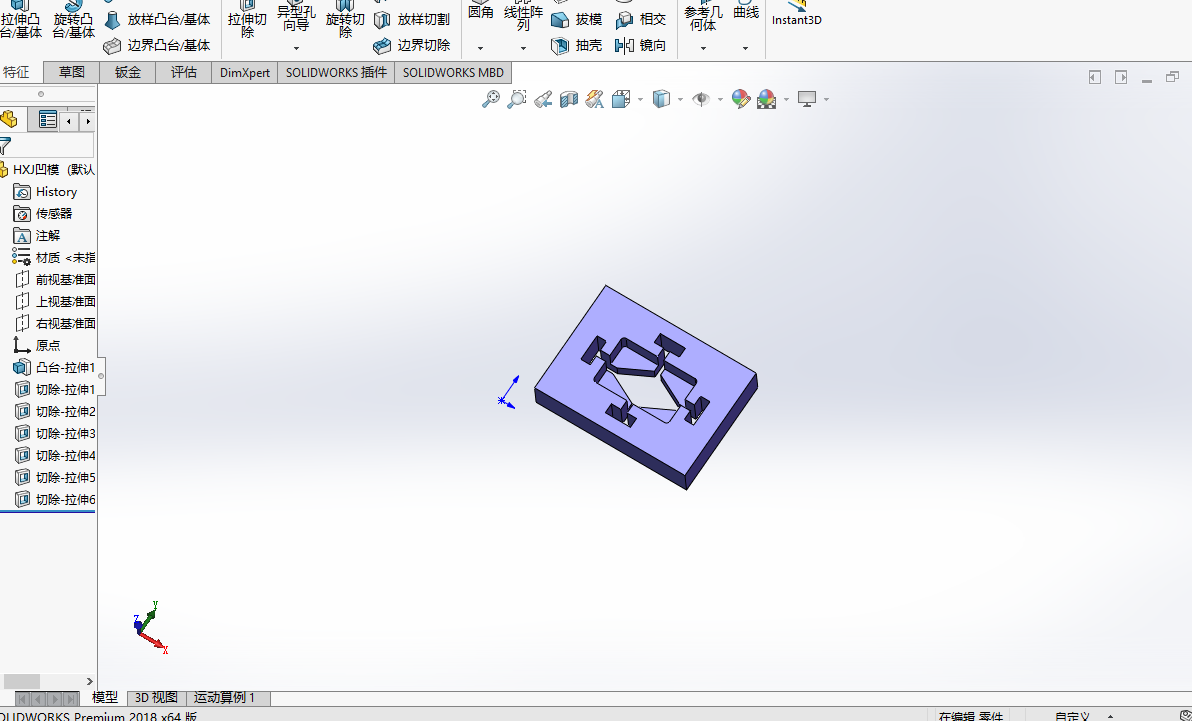
Task: Select the 右视基准面 right plane
Action: 55,323
